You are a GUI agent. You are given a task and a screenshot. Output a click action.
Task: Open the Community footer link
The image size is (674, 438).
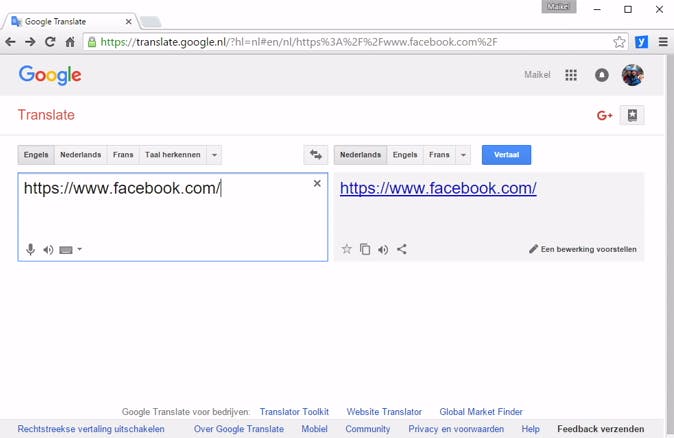point(368,429)
